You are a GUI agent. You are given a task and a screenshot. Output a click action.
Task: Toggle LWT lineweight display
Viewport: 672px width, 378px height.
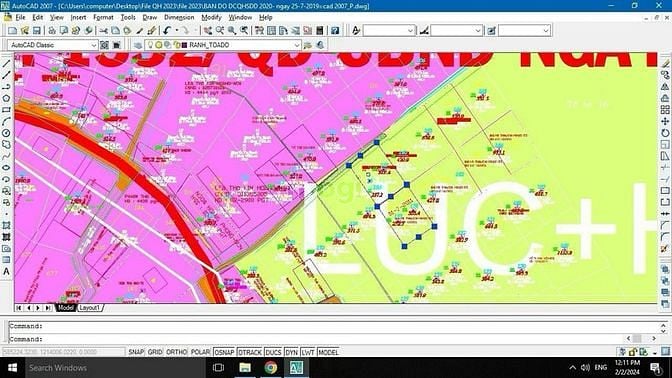(308, 352)
